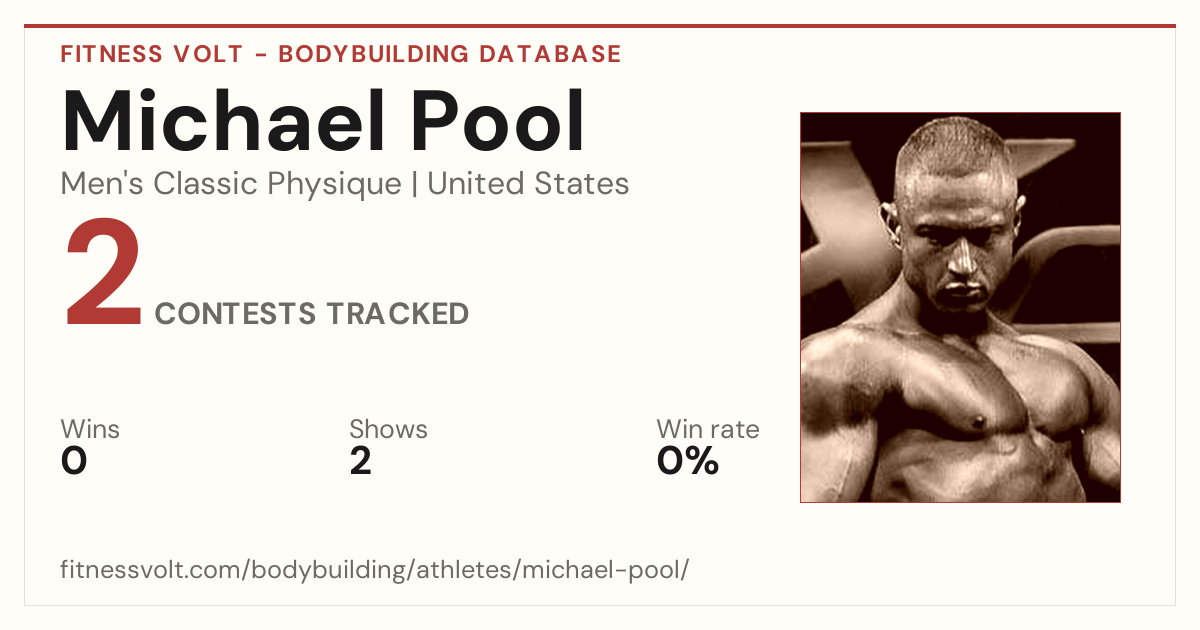Click the Shows stat label
Image resolution: width=1200 pixels, height=630 pixels.
[x=388, y=430]
